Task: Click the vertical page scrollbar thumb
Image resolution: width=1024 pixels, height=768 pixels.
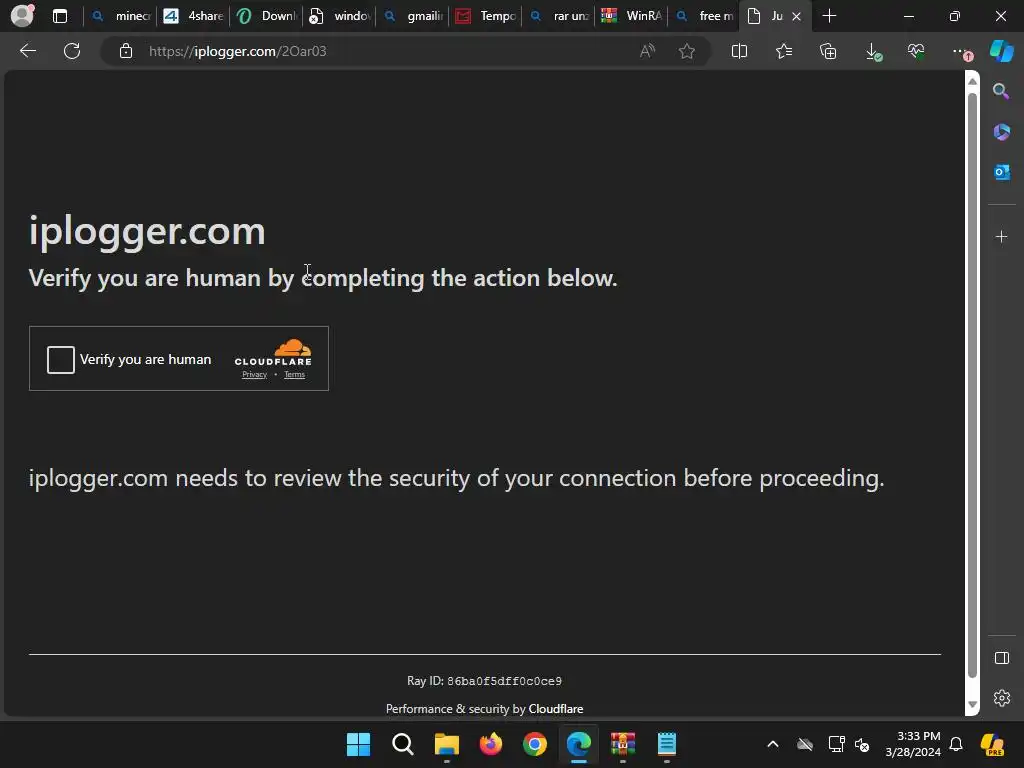Action: click(x=972, y=385)
